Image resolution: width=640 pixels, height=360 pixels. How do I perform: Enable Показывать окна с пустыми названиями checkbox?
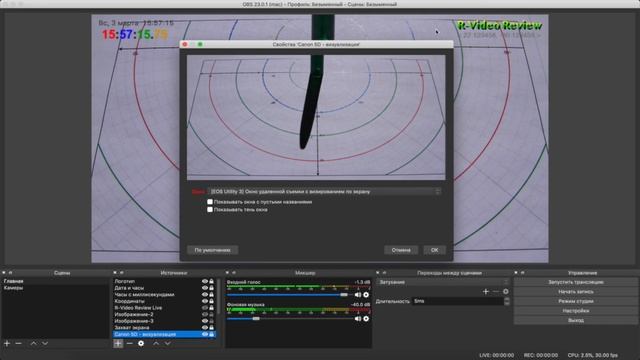(x=210, y=202)
